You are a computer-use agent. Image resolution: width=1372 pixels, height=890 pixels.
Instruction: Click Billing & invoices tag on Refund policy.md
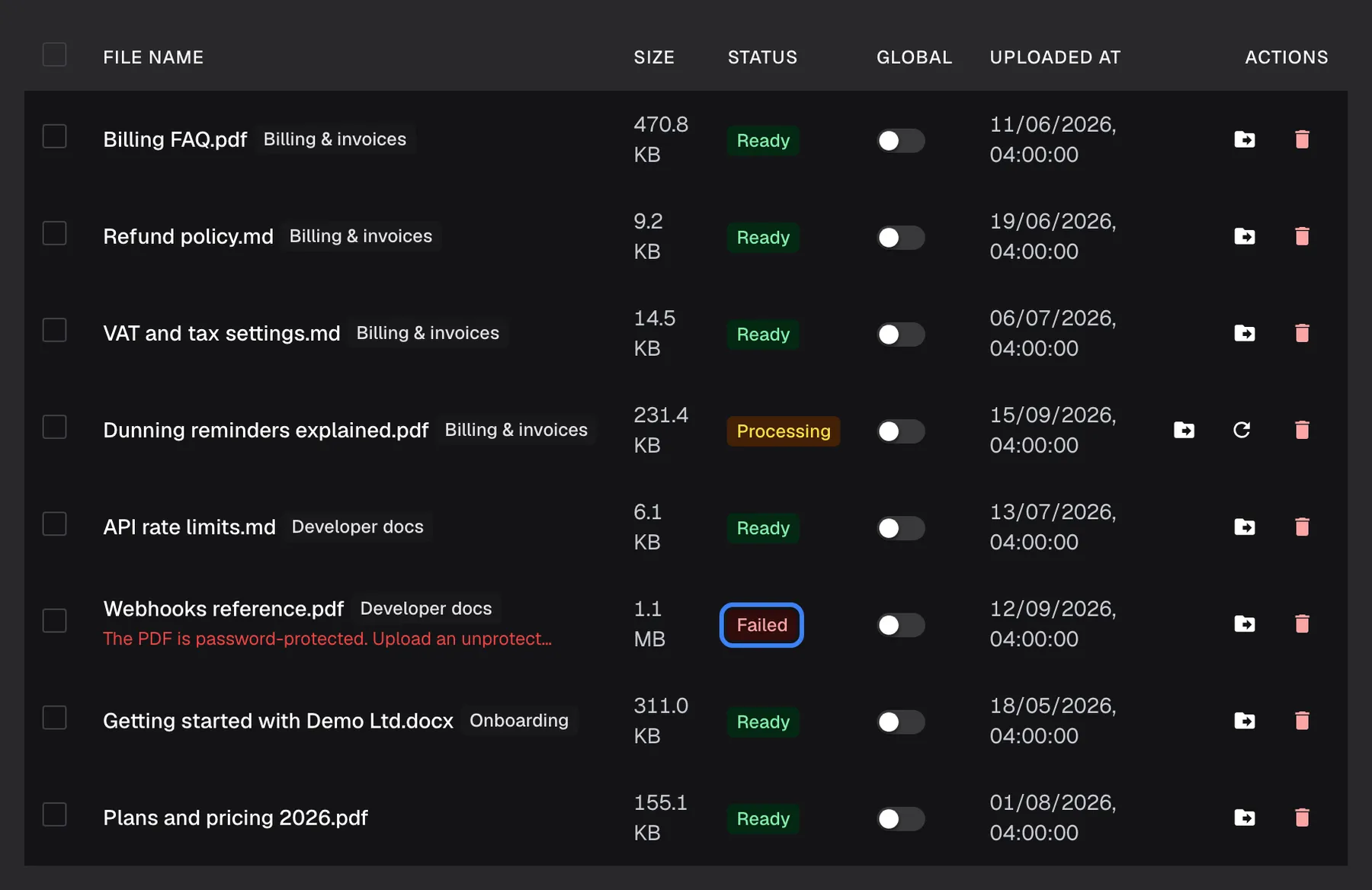[361, 236]
